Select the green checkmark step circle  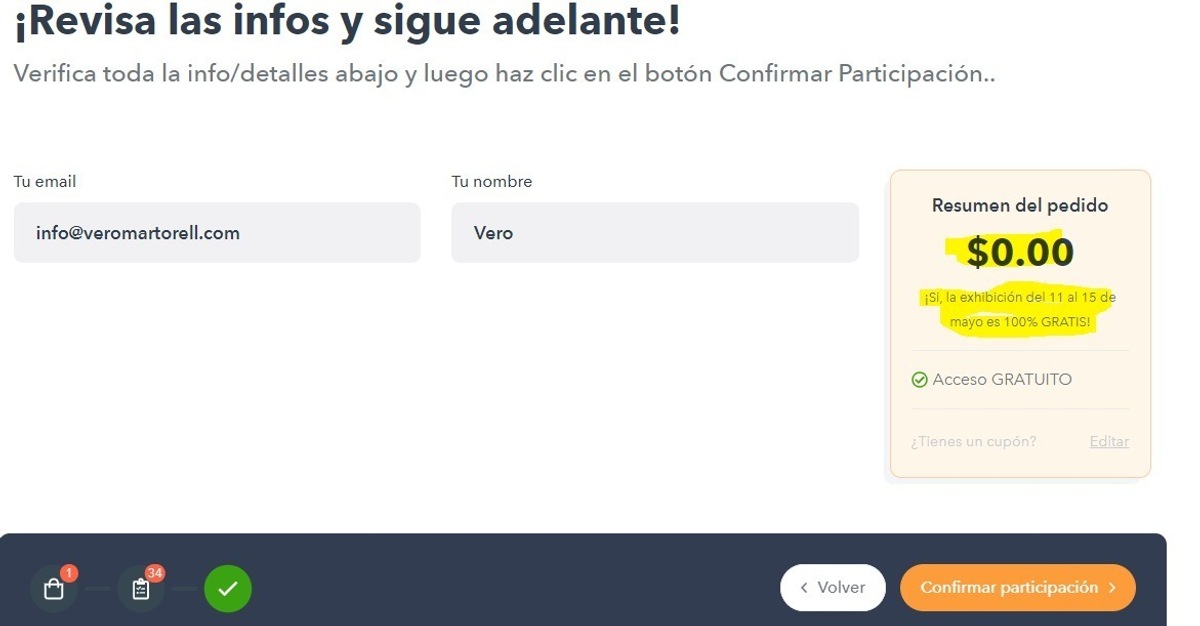228,589
